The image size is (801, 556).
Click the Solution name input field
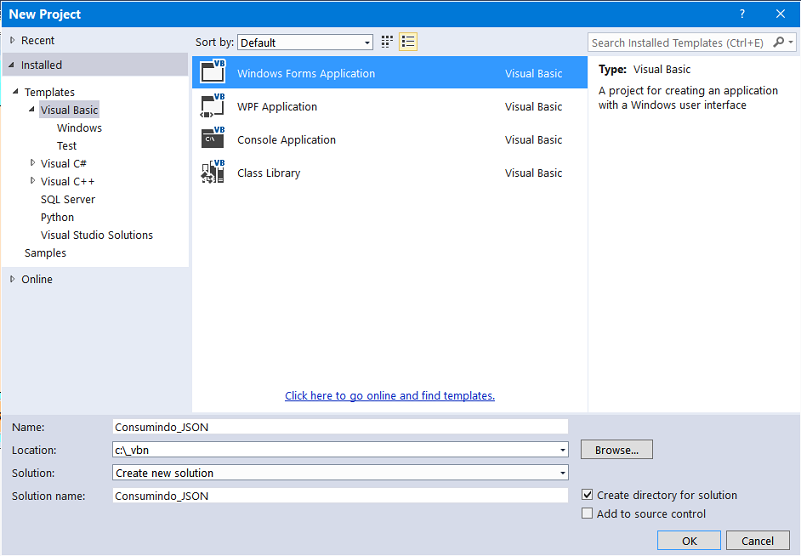coord(340,496)
